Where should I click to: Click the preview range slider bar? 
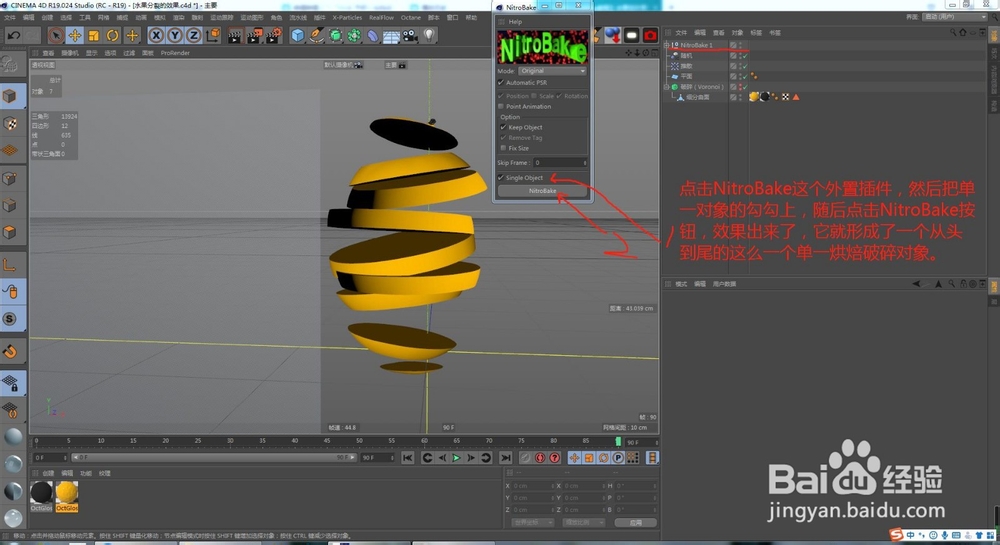[x=214, y=458]
